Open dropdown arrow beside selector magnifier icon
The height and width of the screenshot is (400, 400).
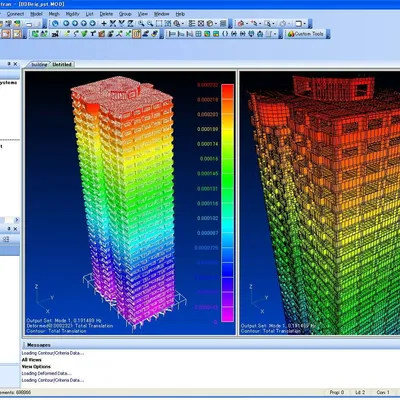(273, 24)
